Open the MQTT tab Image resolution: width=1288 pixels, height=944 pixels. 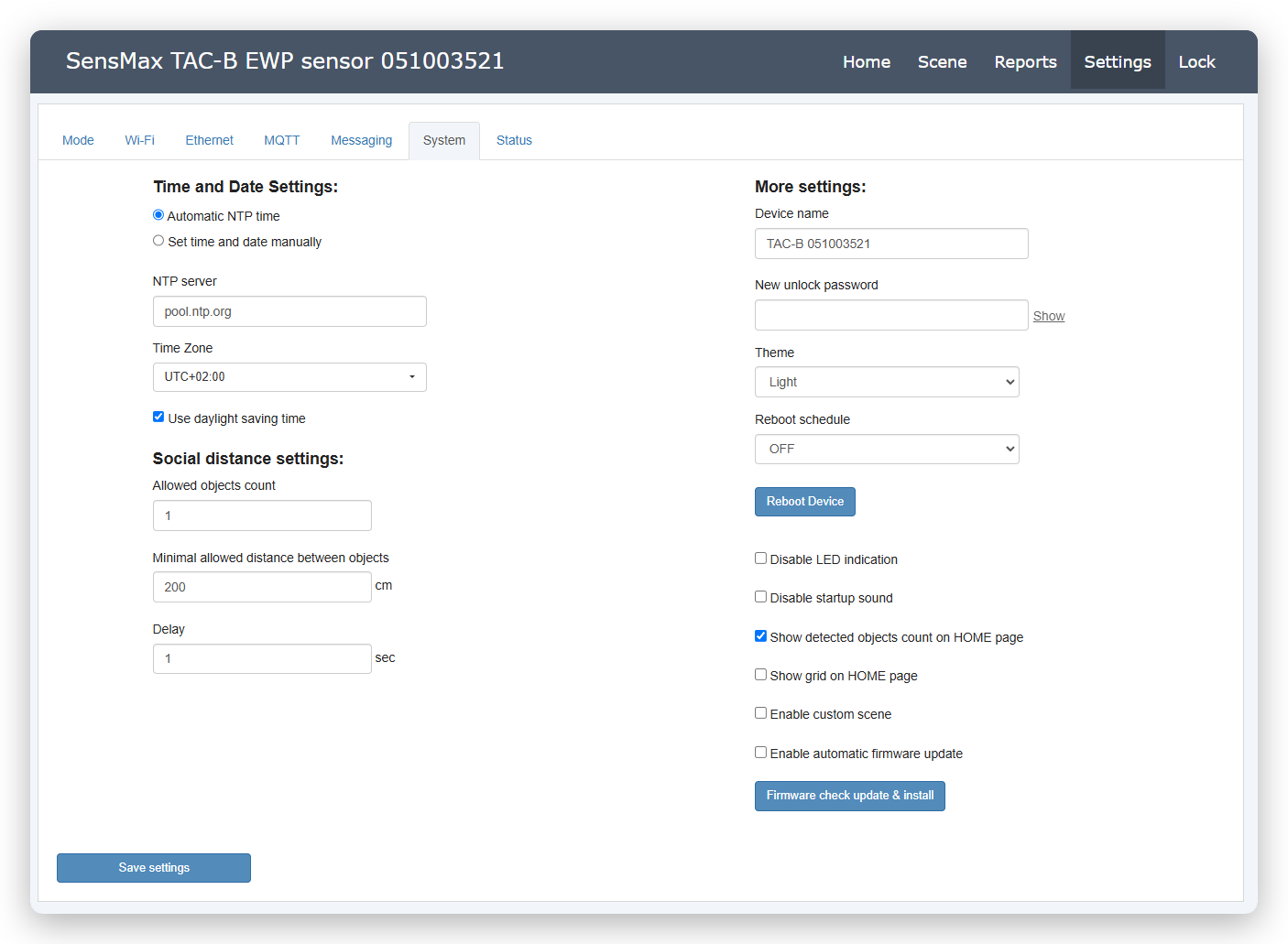[x=281, y=140]
